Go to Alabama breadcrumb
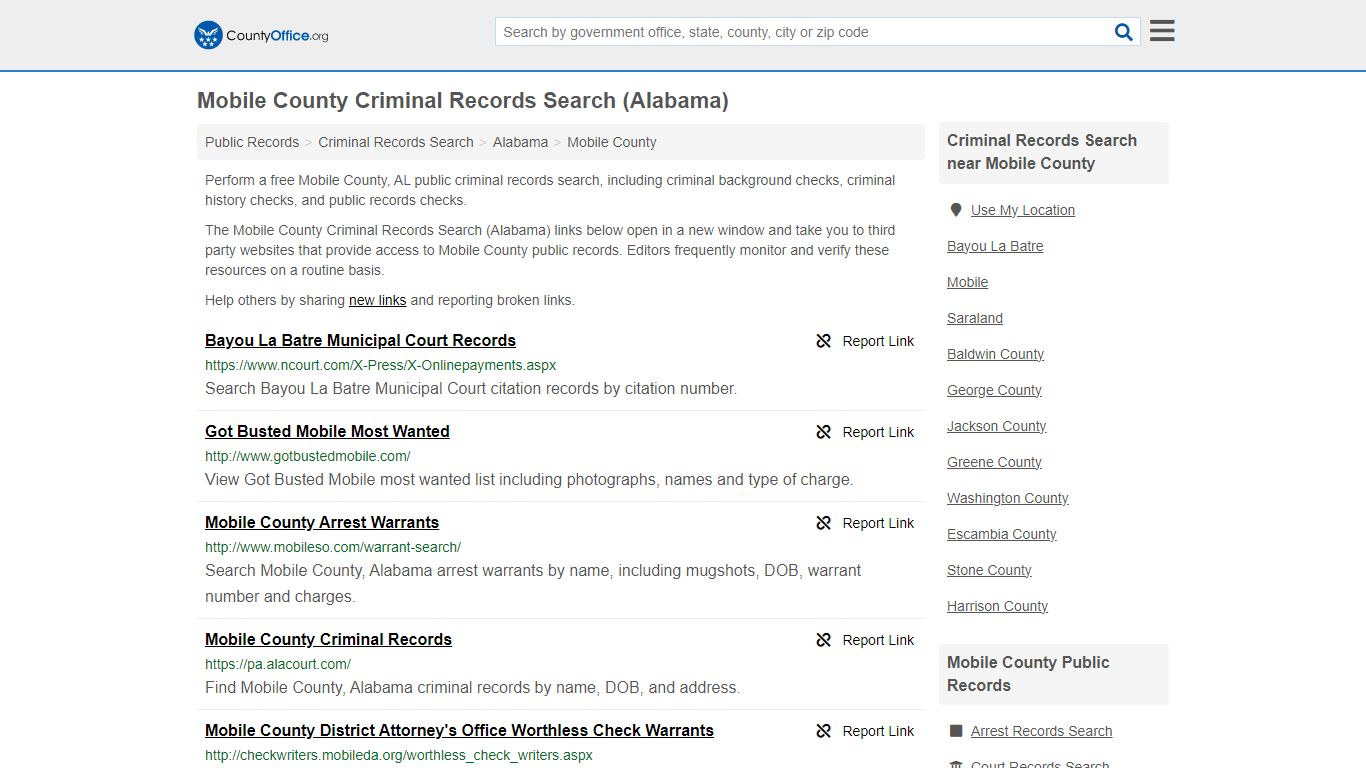The height and width of the screenshot is (768, 1366). (x=520, y=142)
